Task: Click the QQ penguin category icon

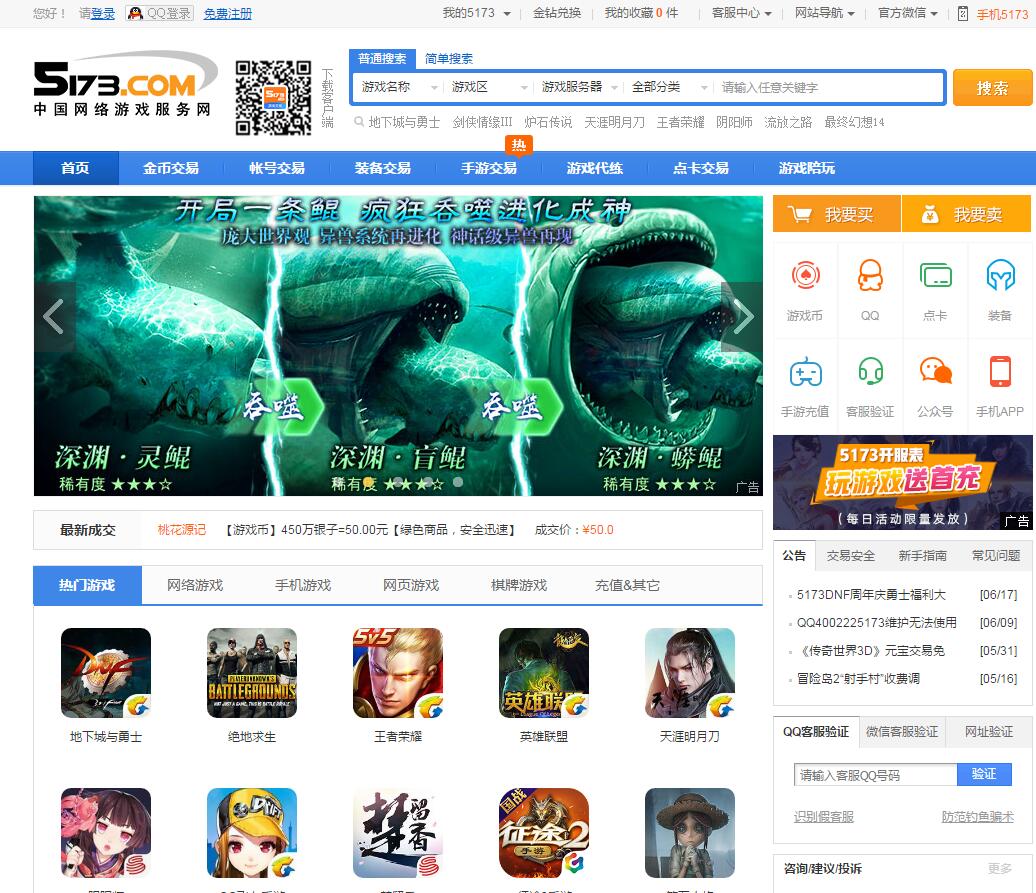Action: click(870, 275)
